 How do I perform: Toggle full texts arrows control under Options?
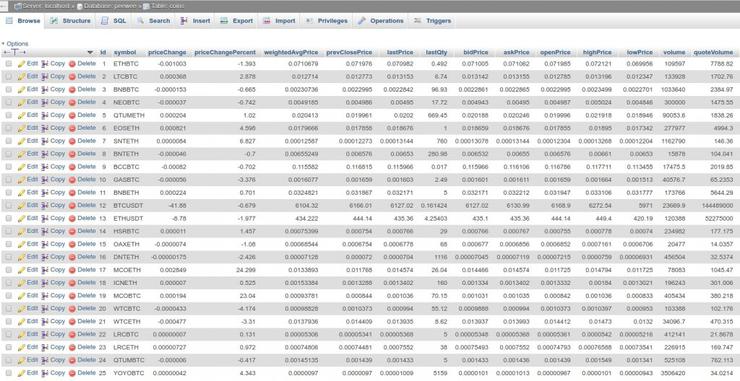(14, 52)
